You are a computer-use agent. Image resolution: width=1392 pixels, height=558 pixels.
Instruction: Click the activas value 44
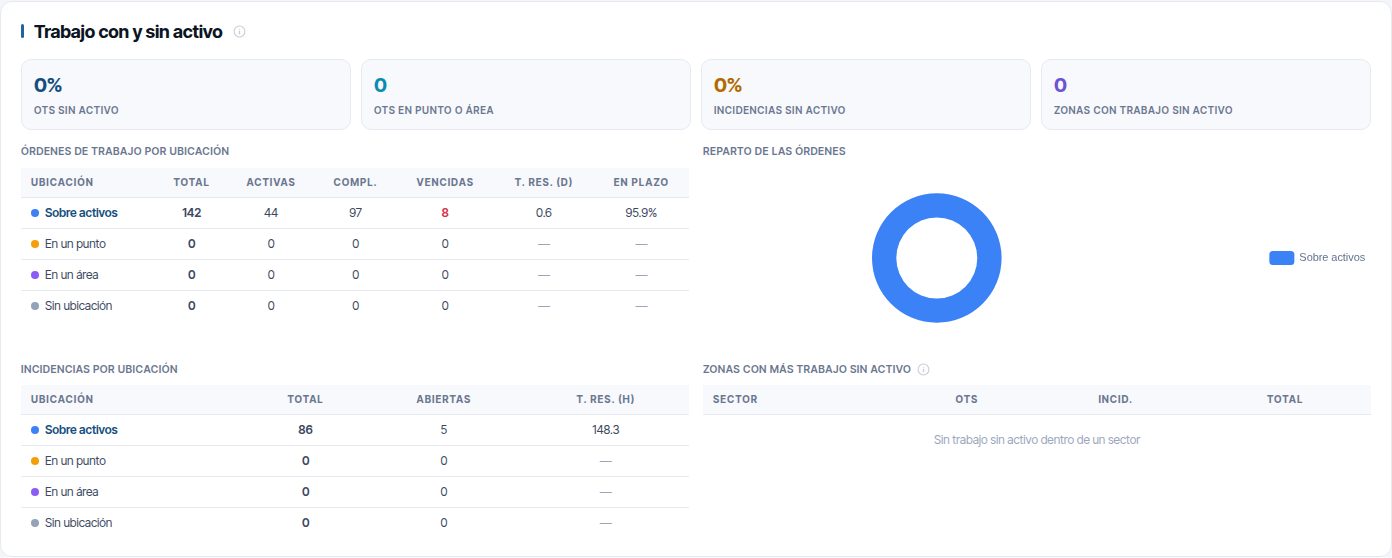coord(271,213)
